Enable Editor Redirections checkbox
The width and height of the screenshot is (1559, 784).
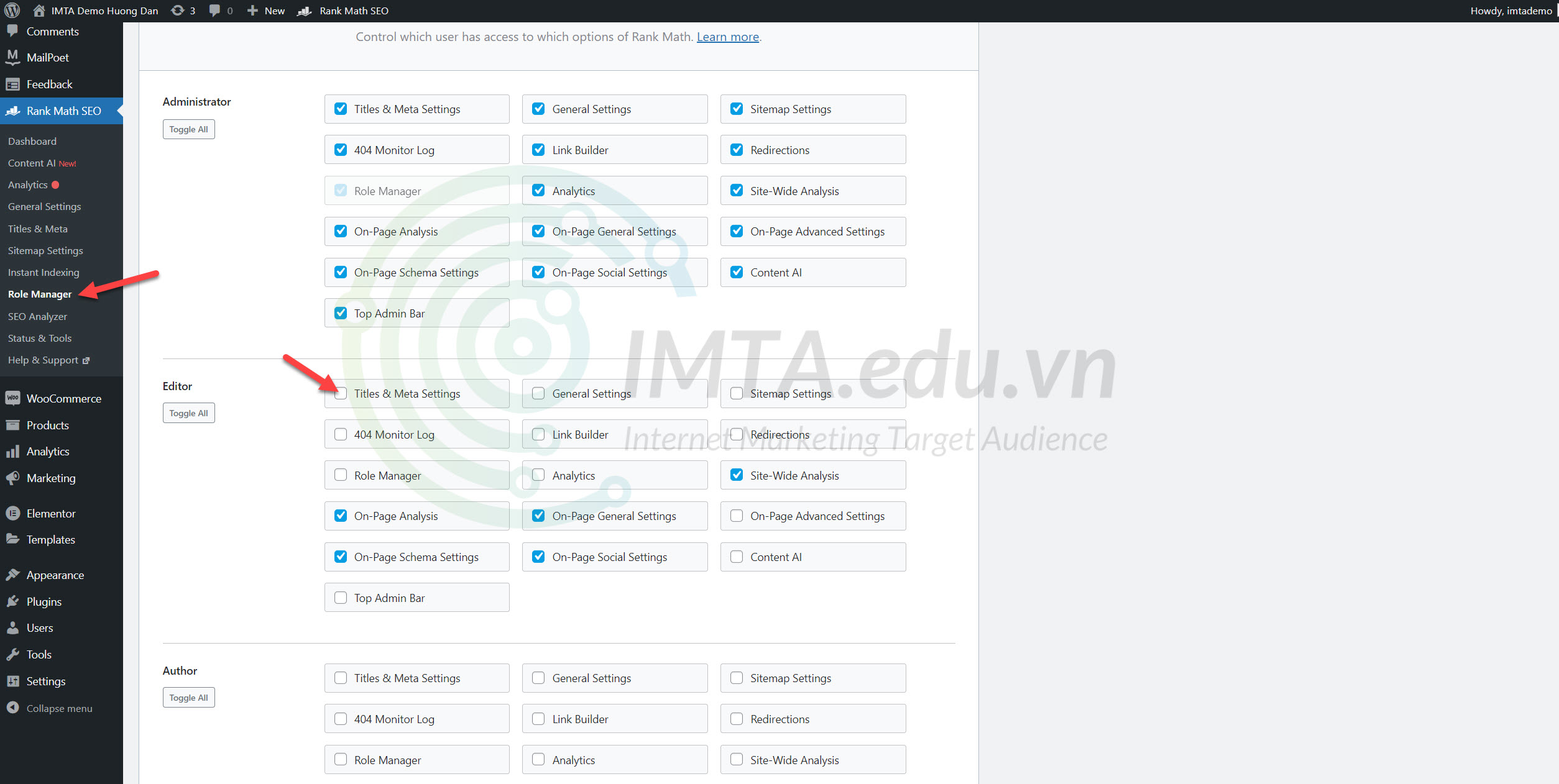(x=737, y=434)
